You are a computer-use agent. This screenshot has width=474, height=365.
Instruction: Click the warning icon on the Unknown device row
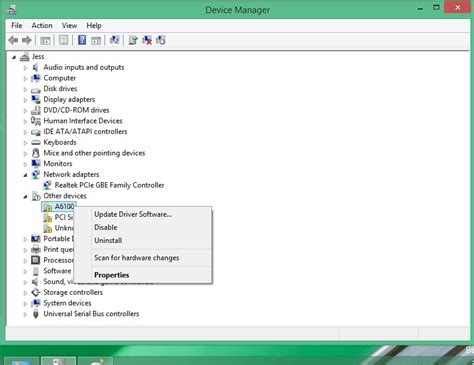48,228
